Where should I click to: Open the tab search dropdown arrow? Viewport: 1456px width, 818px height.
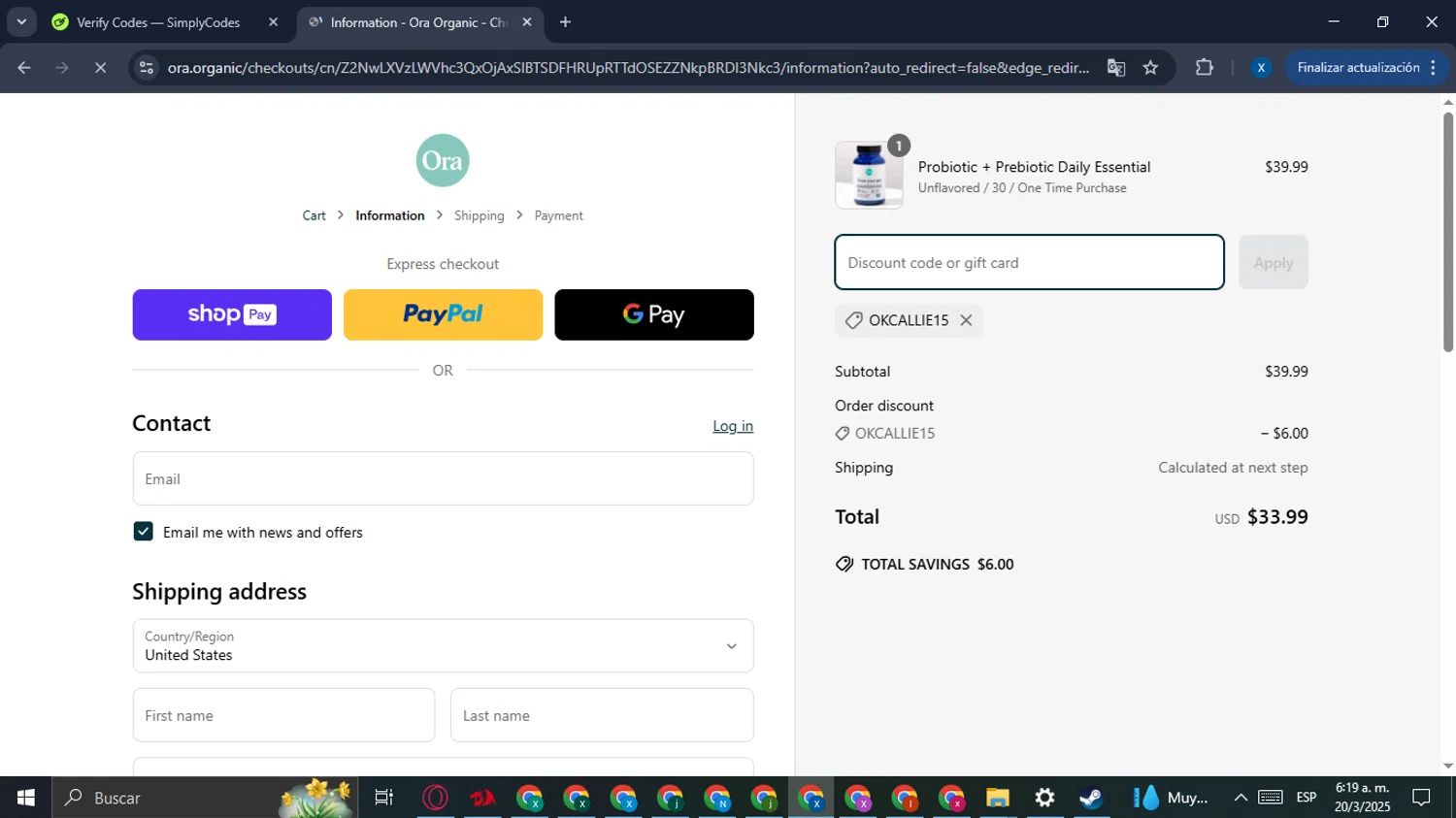[x=21, y=22]
